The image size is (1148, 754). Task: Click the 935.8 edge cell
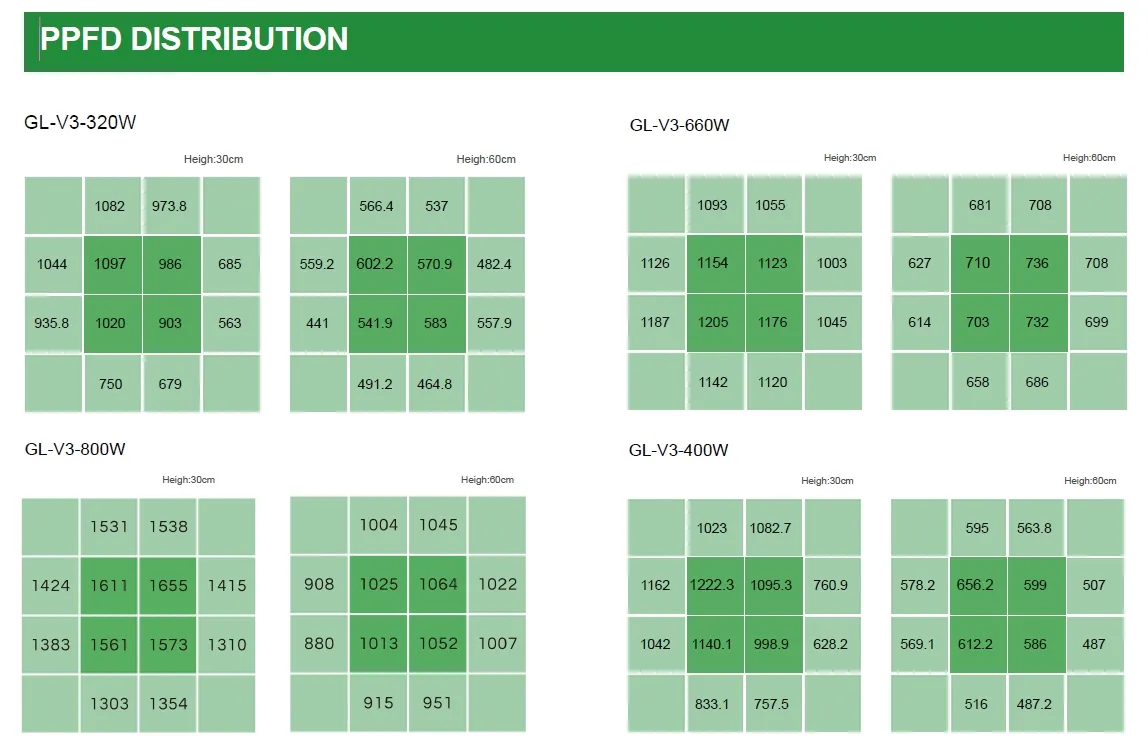(52, 323)
